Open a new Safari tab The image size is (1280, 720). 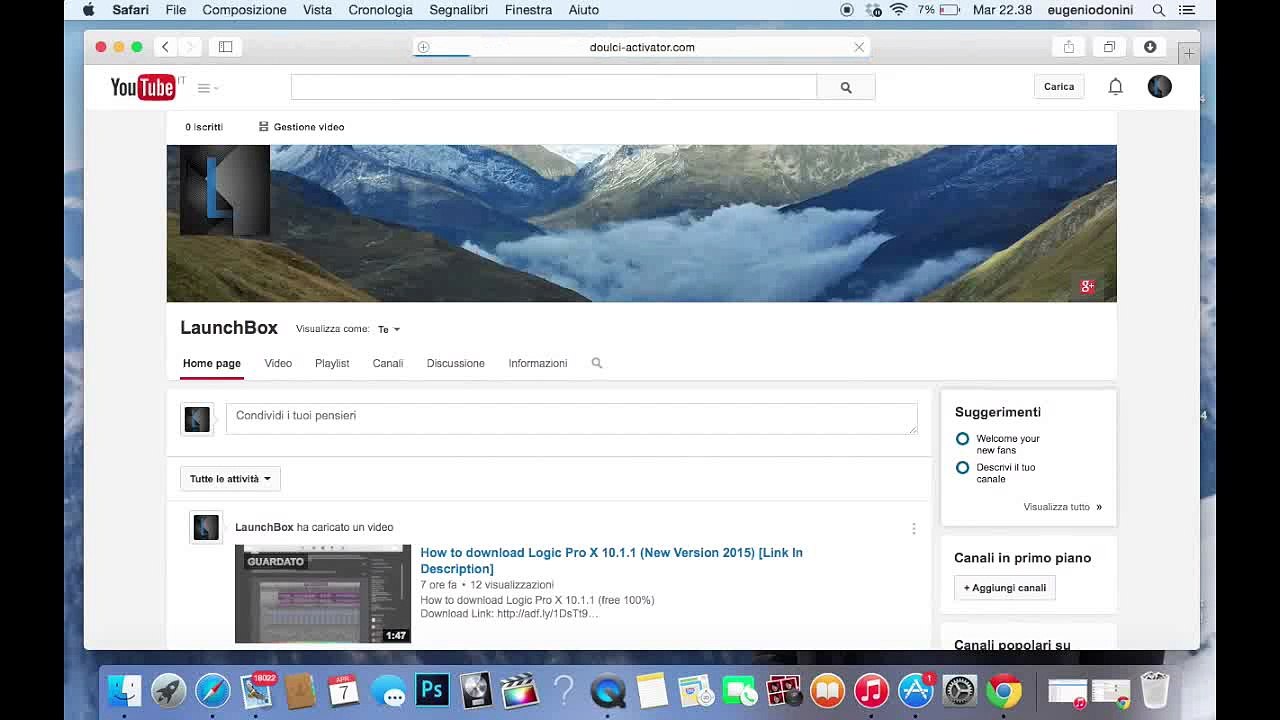[x=1189, y=53]
